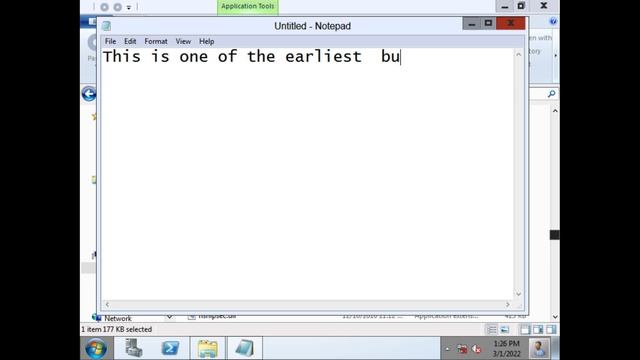Switch to Notepad in the taskbar
Viewport: 640px width, 360px height.
(244, 349)
